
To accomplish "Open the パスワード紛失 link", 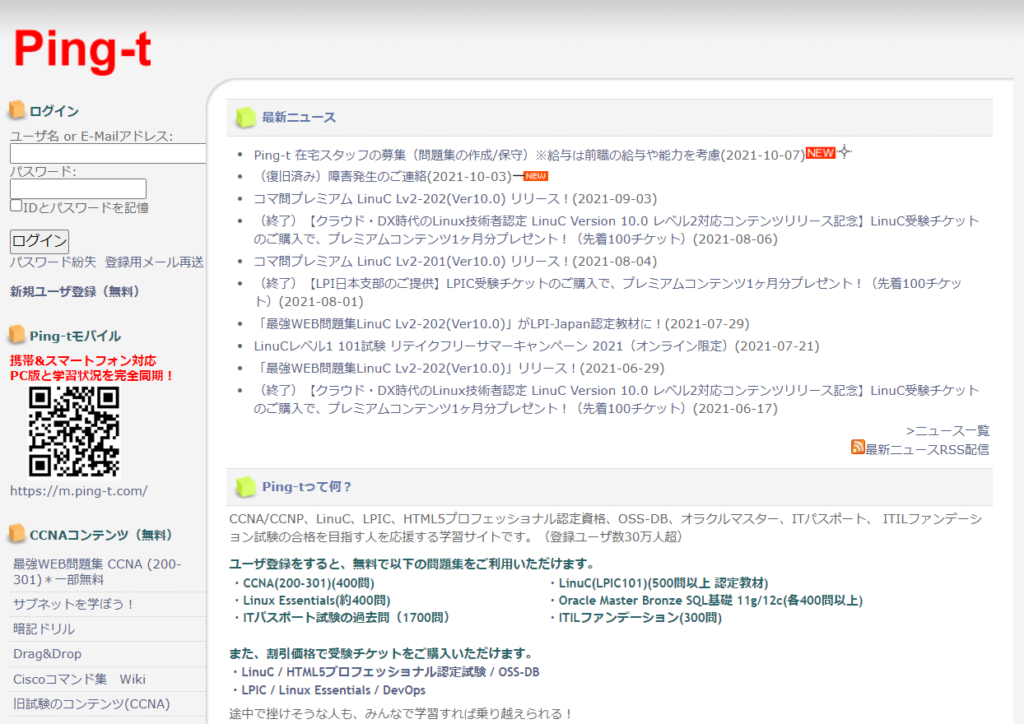I will (x=53, y=262).
